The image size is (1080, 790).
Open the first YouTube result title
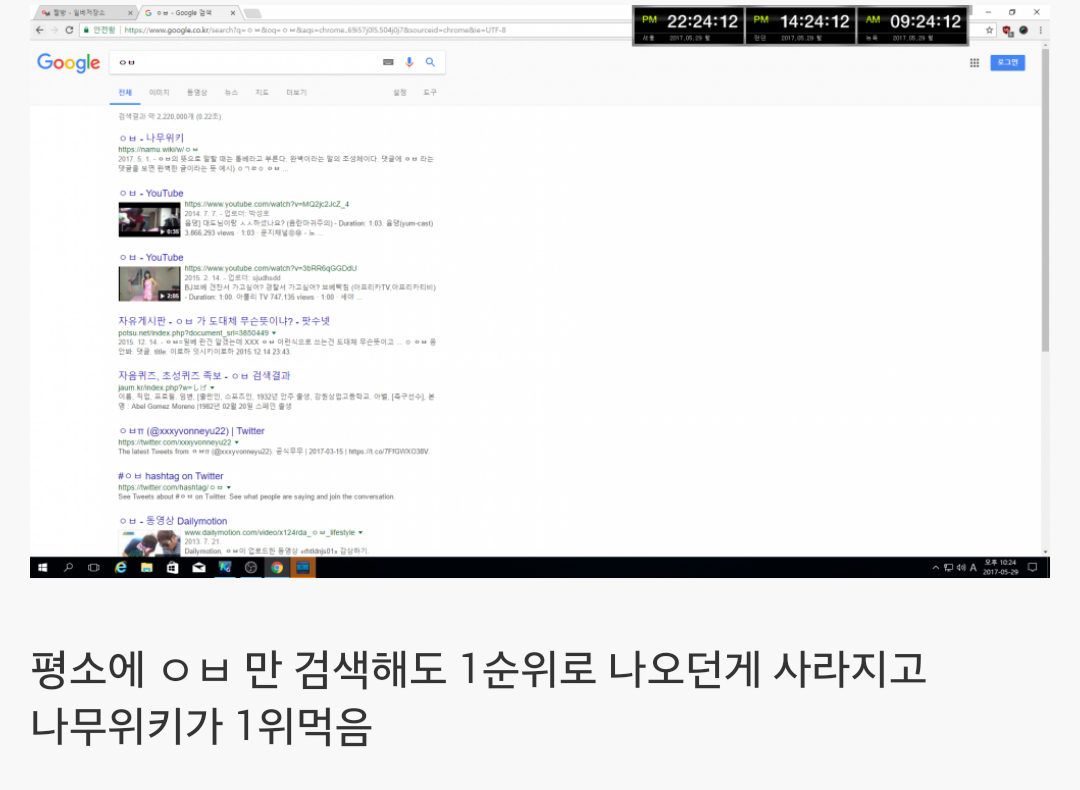point(151,194)
